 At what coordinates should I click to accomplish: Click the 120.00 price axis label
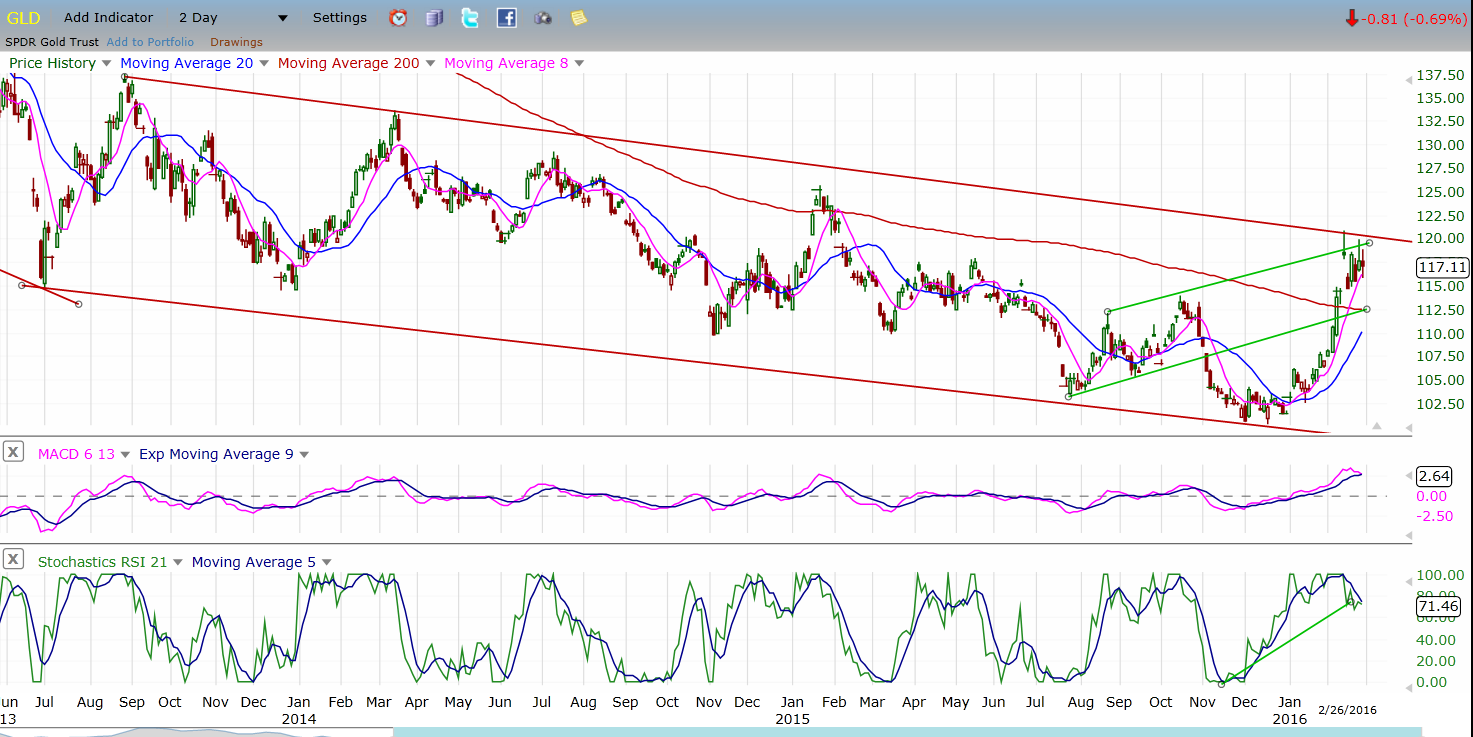1441,239
